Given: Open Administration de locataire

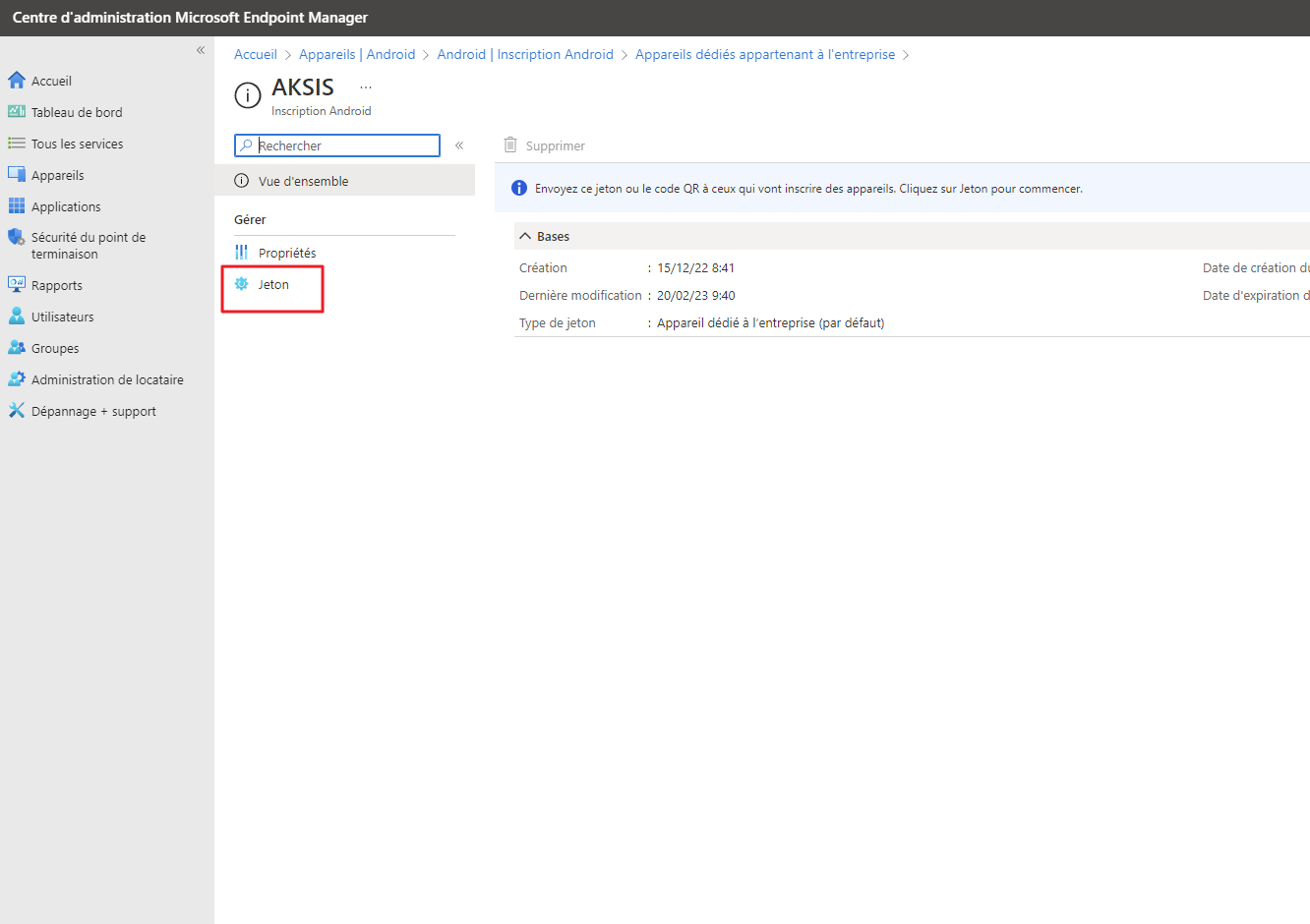Looking at the screenshot, I should point(107,379).
